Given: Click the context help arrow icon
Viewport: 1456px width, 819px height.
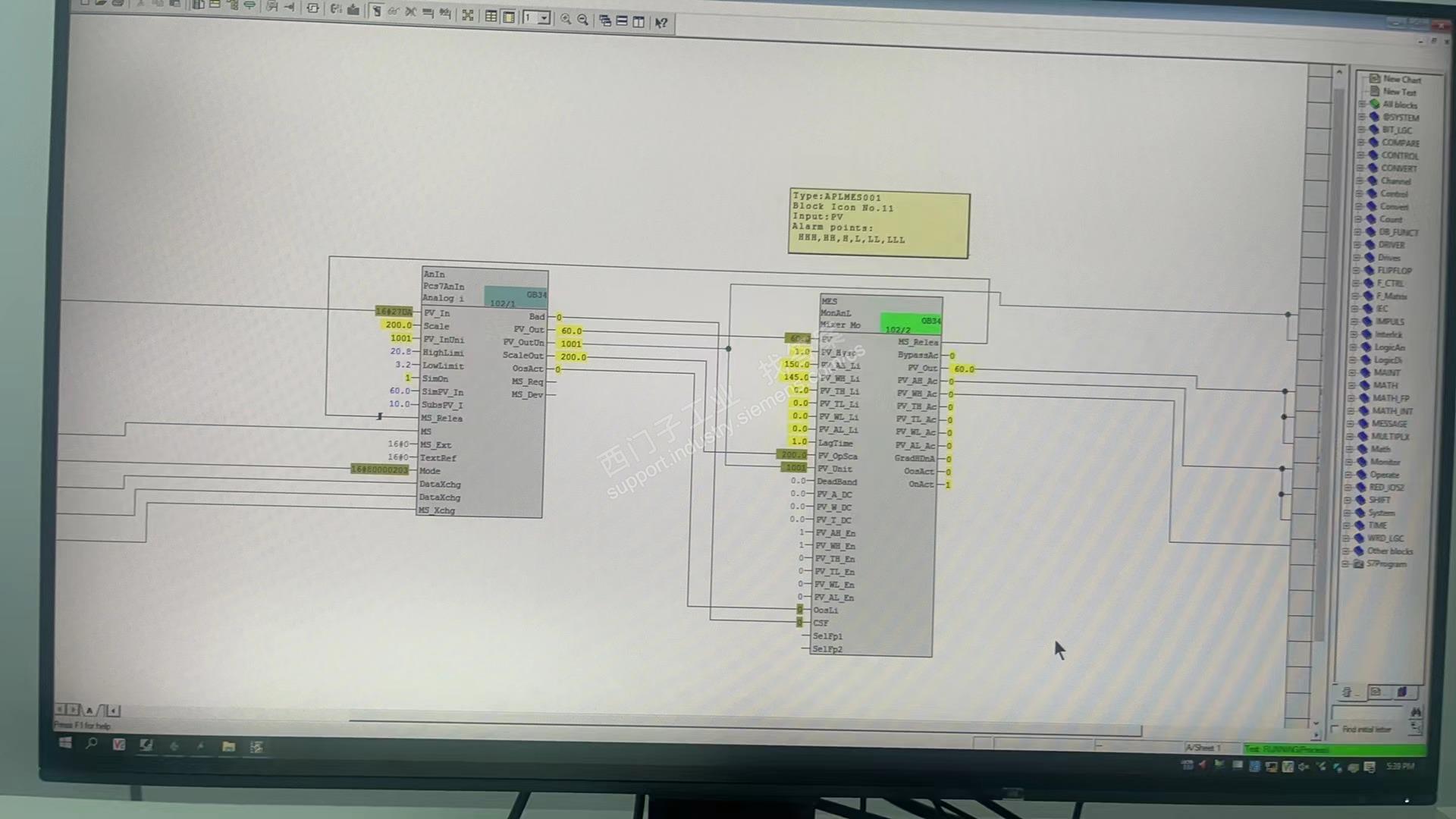Looking at the screenshot, I should (x=661, y=23).
